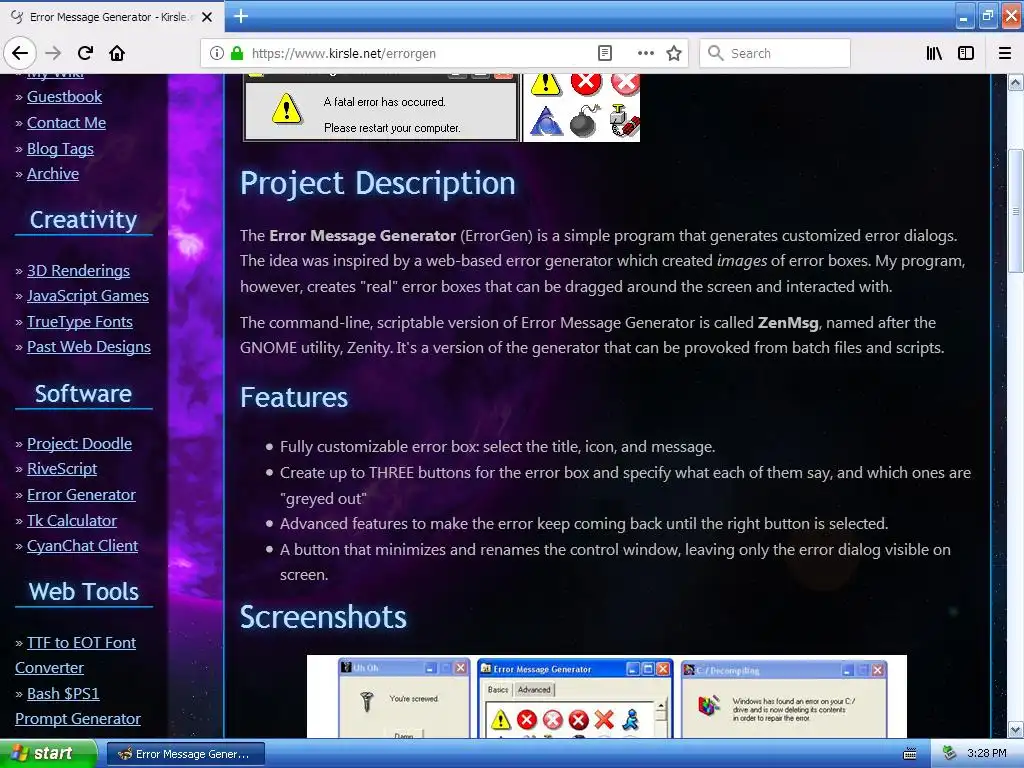
Task: Click the 'Uh Oh' screenshot thumbnail
Action: (404, 699)
